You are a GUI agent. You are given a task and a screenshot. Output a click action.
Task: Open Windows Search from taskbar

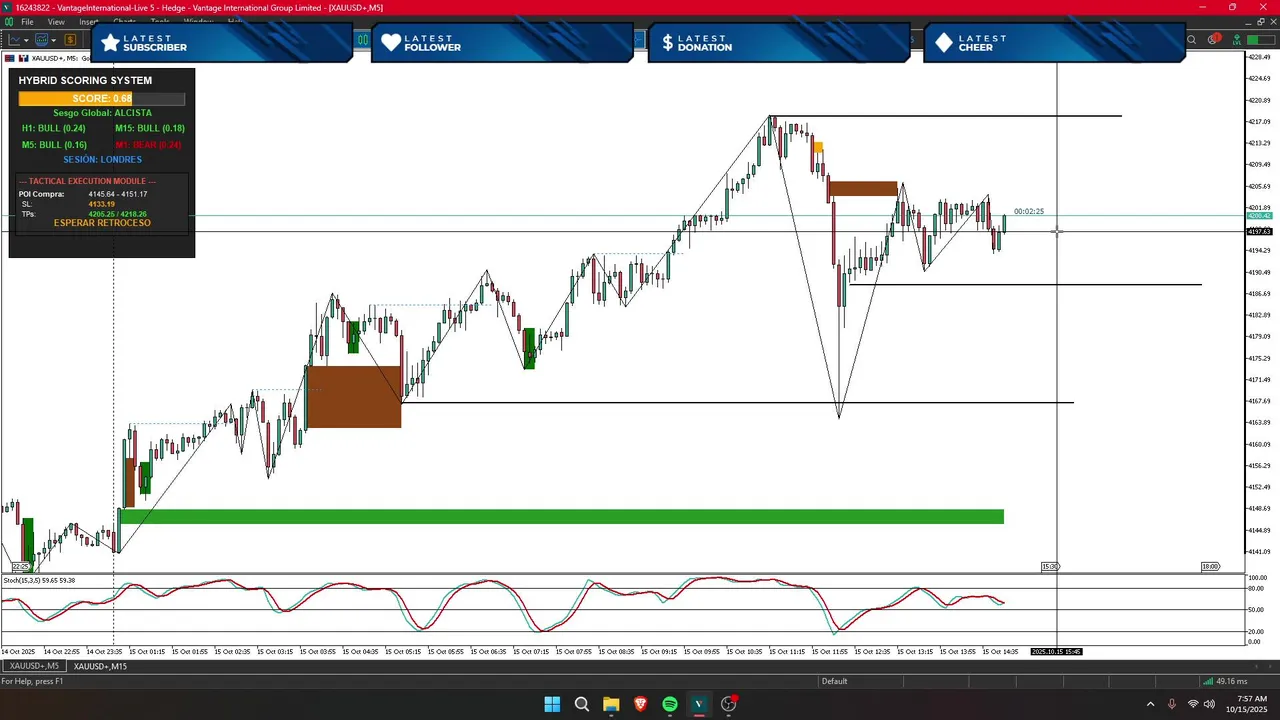pos(581,704)
